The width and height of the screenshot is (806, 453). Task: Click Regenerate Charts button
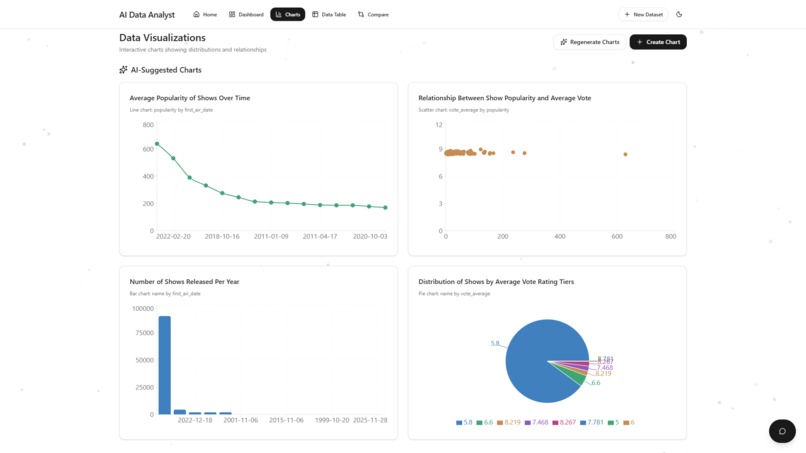click(x=590, y=42)
